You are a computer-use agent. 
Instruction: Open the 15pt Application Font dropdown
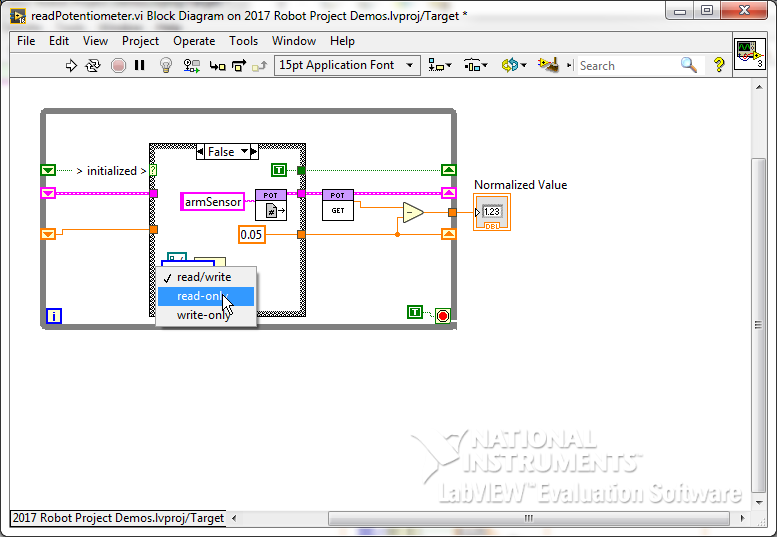pyautogui.click(x=346, y=66)
